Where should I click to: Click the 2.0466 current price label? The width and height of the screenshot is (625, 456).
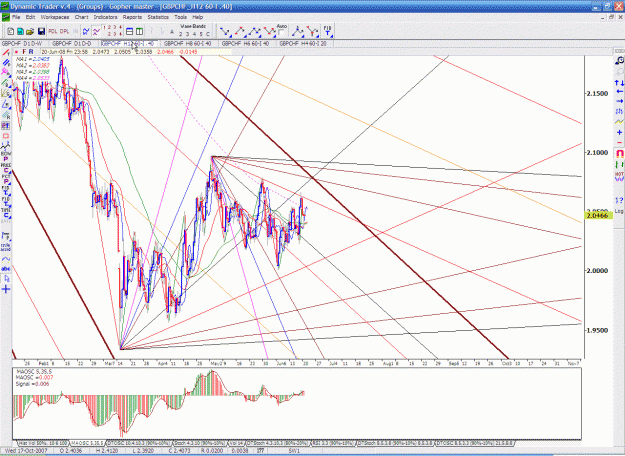(598, 216)
